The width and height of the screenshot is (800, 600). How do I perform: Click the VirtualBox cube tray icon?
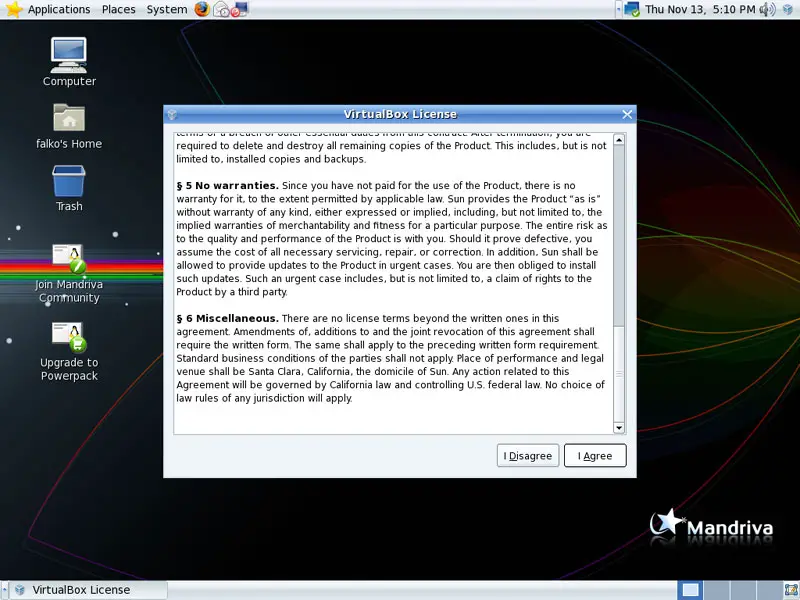coord(789,9)
